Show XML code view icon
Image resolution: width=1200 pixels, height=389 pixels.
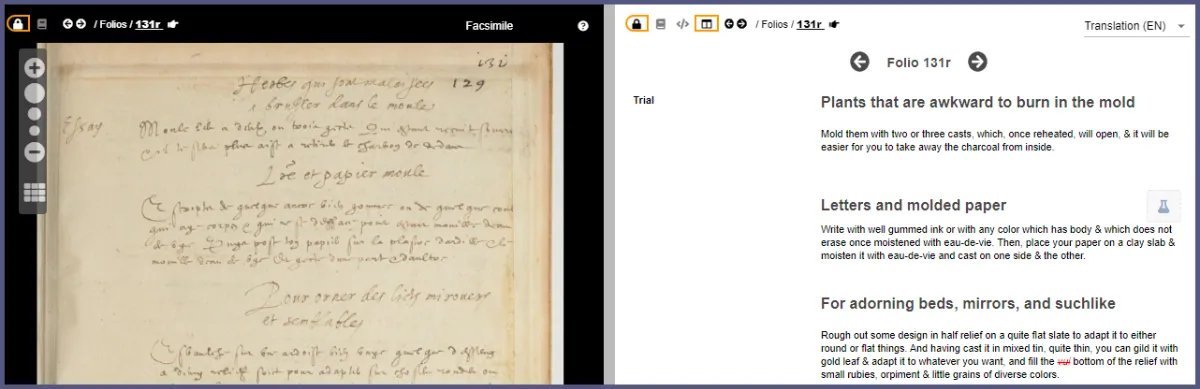(682, 23)
